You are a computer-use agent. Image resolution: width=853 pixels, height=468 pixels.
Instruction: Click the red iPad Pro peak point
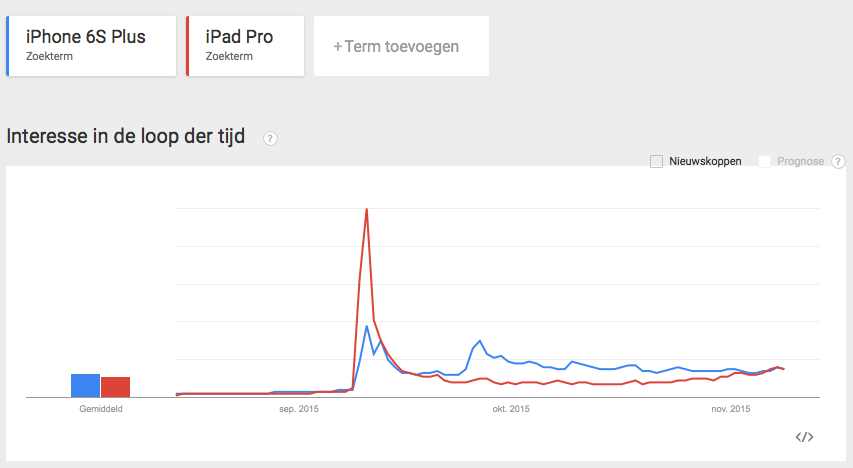(367, 209)
